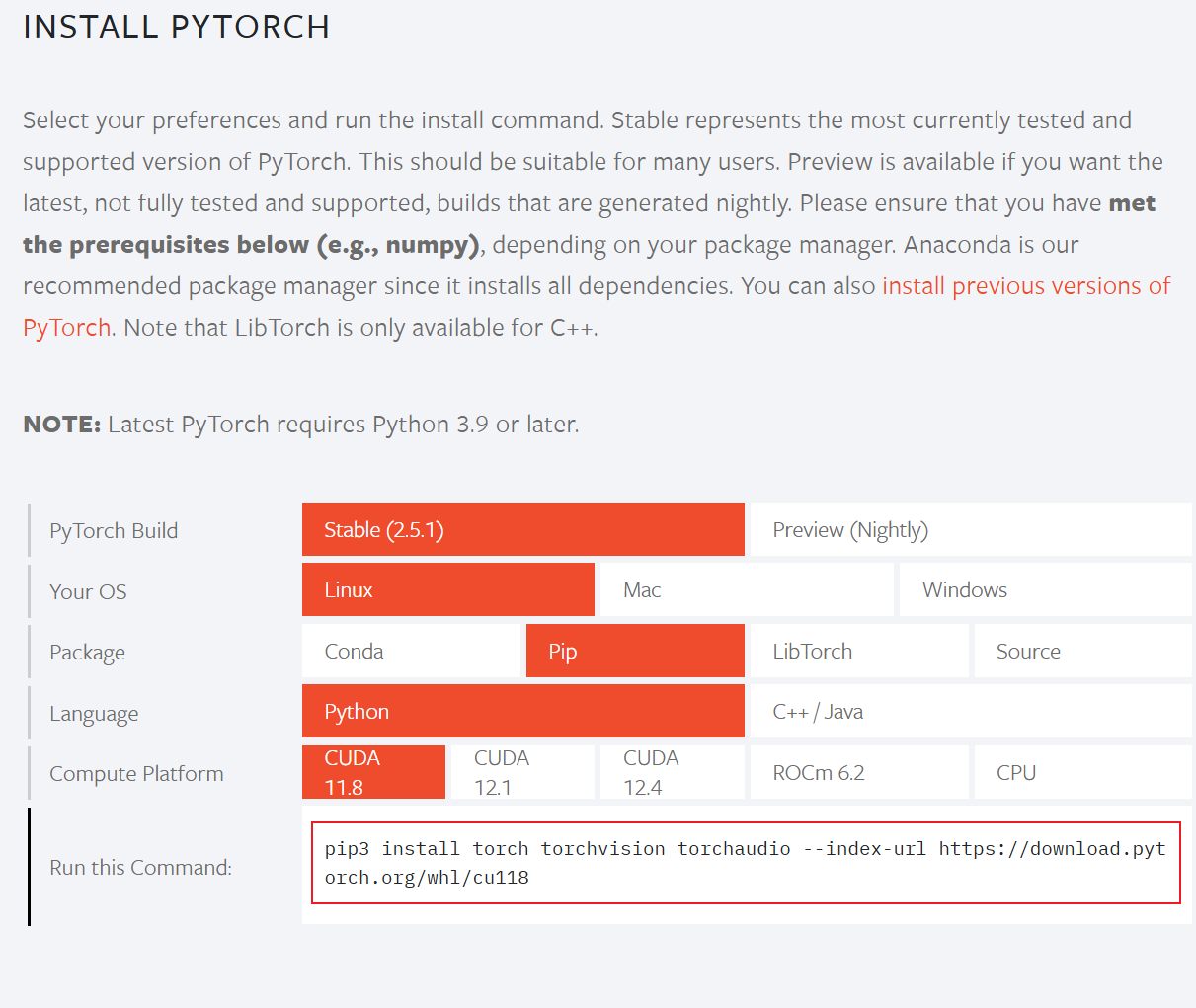Pick ROCm 6.2 as compute platform

click(x=858, y=771)
